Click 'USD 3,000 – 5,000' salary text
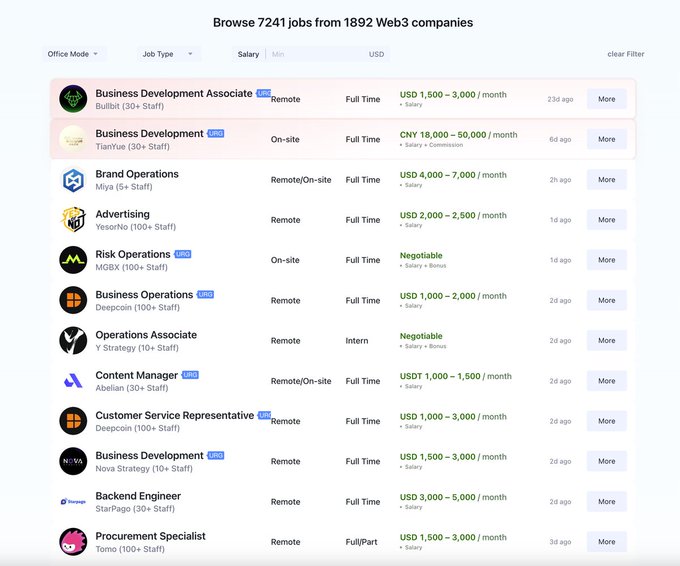The width and height of the screenshot is (680, 566). (438, 497)
